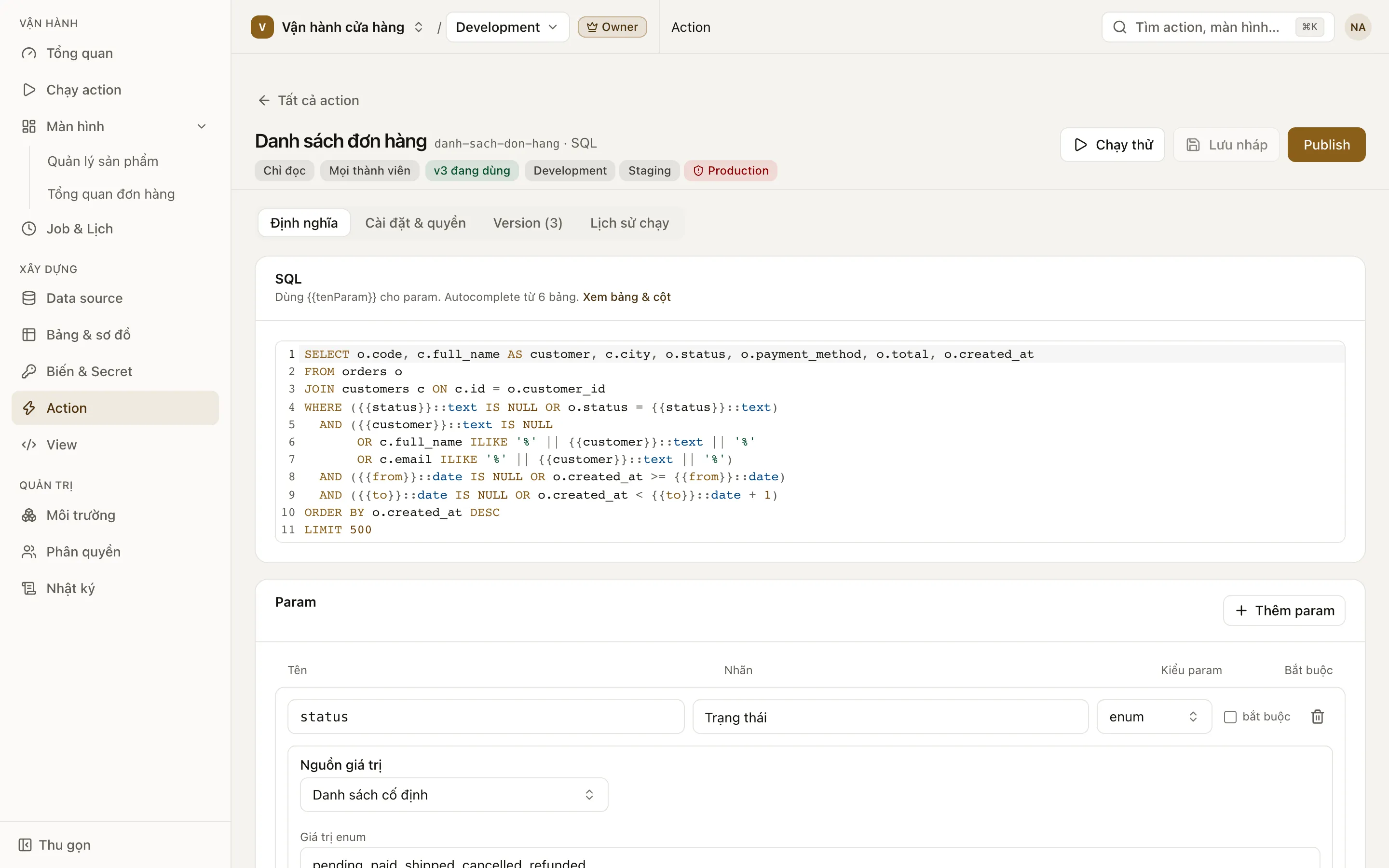
Task: Click the Production environment badge
Action: click(730, 171)
